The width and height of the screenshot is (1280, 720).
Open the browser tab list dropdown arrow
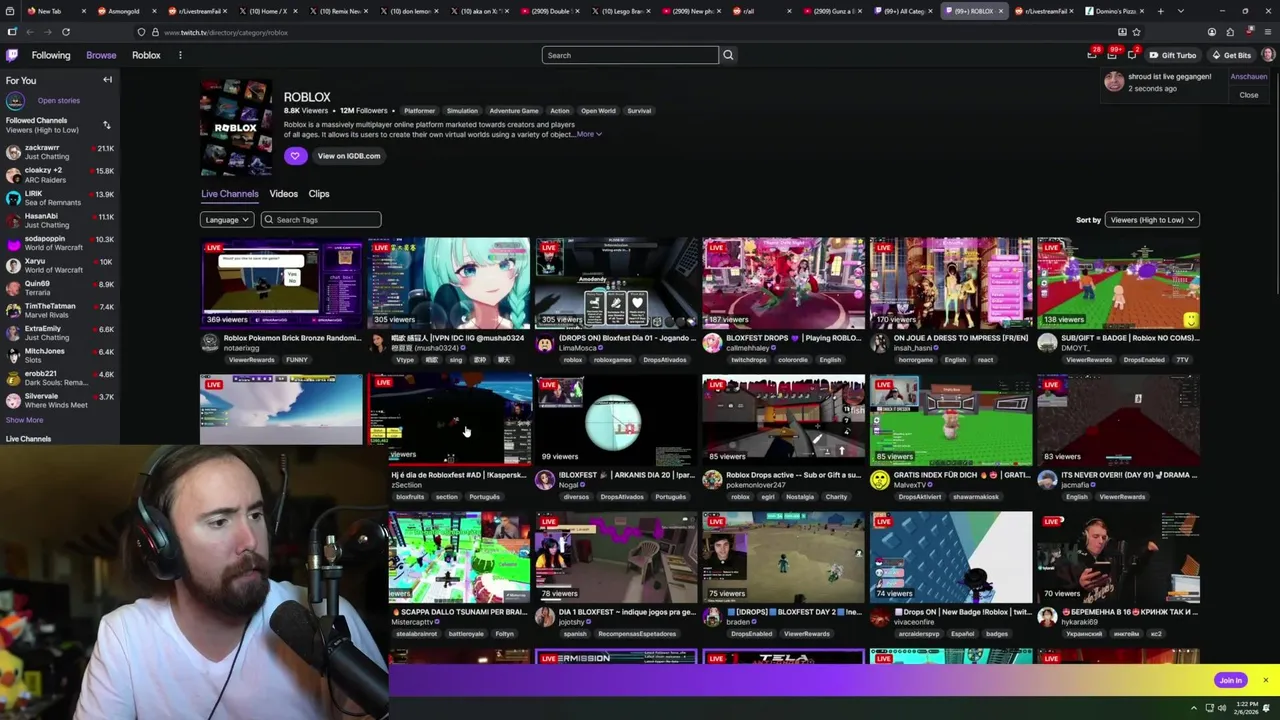click(1181, 11)
